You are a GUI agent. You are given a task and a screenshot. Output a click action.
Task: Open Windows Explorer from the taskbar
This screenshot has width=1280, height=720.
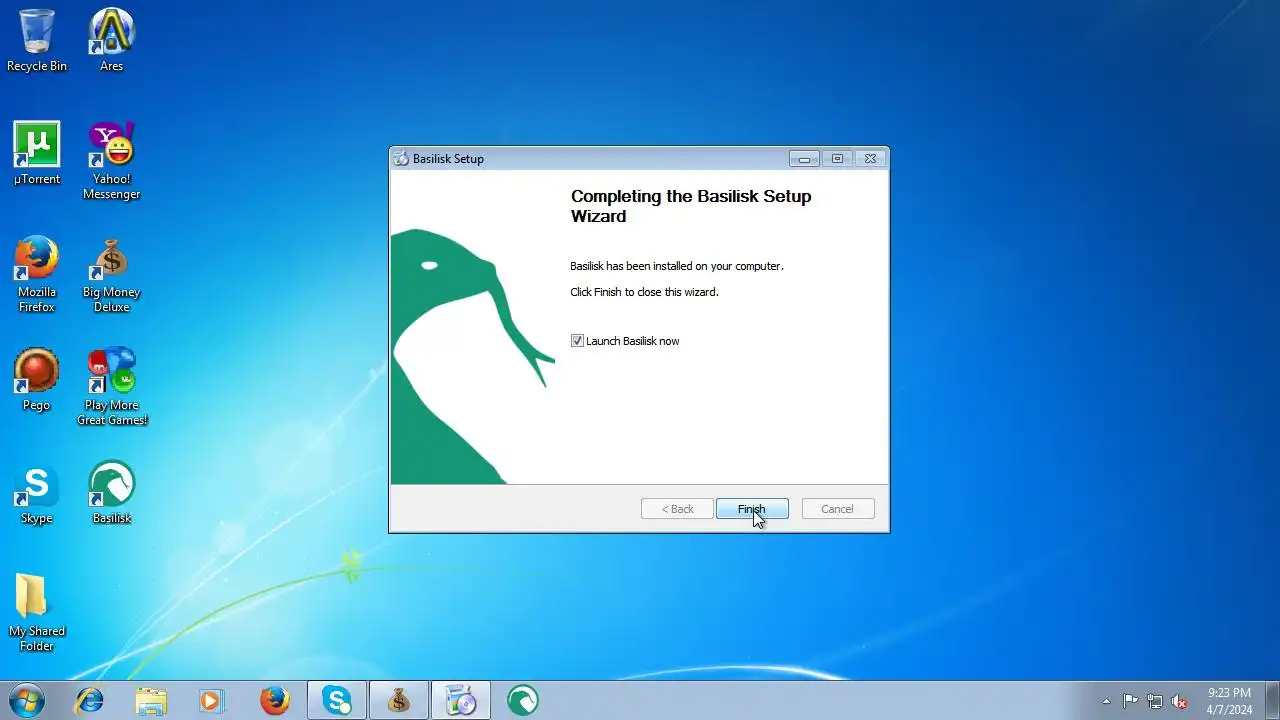(x=151, y=701)
